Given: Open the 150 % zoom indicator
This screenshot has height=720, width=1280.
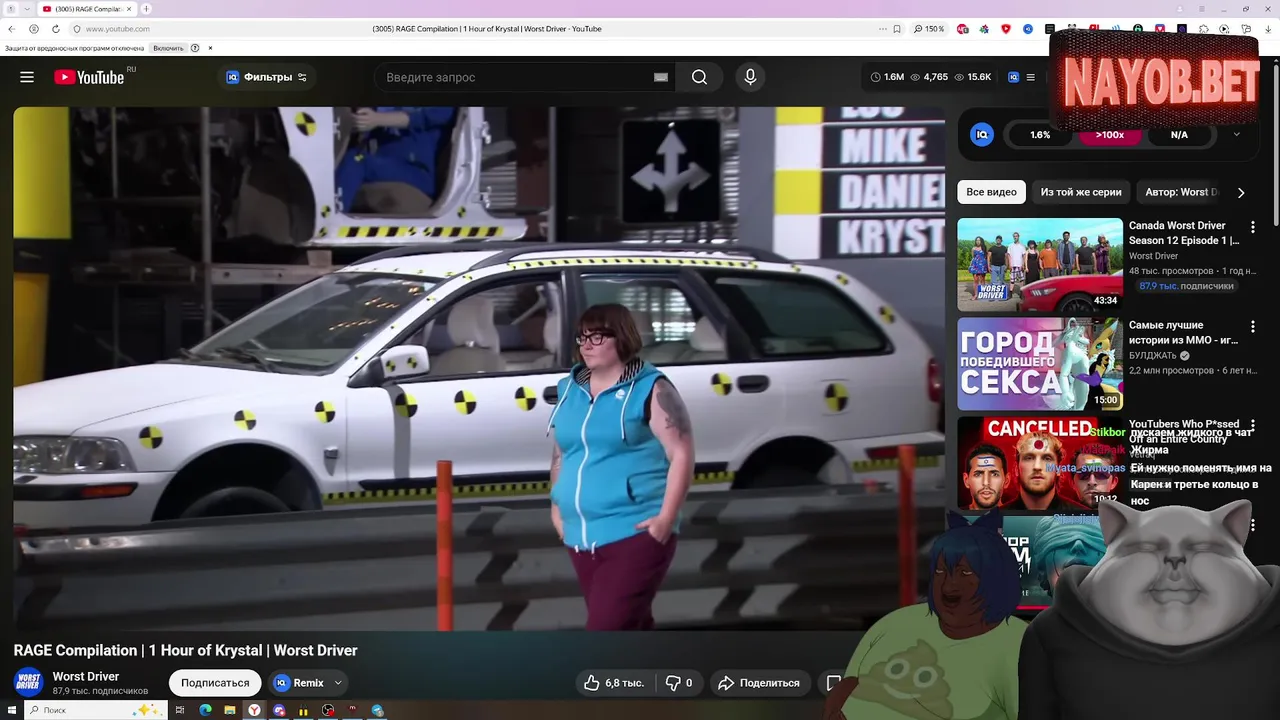Looking at the screenshot, I should tap(929, 29).
